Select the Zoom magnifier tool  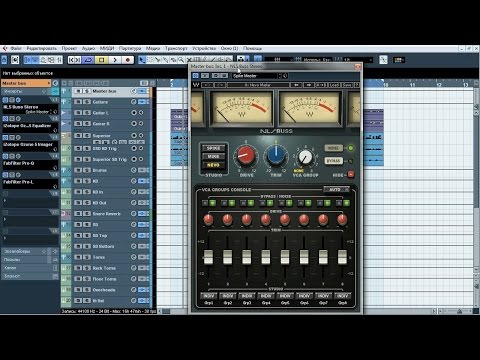[181, 60]
